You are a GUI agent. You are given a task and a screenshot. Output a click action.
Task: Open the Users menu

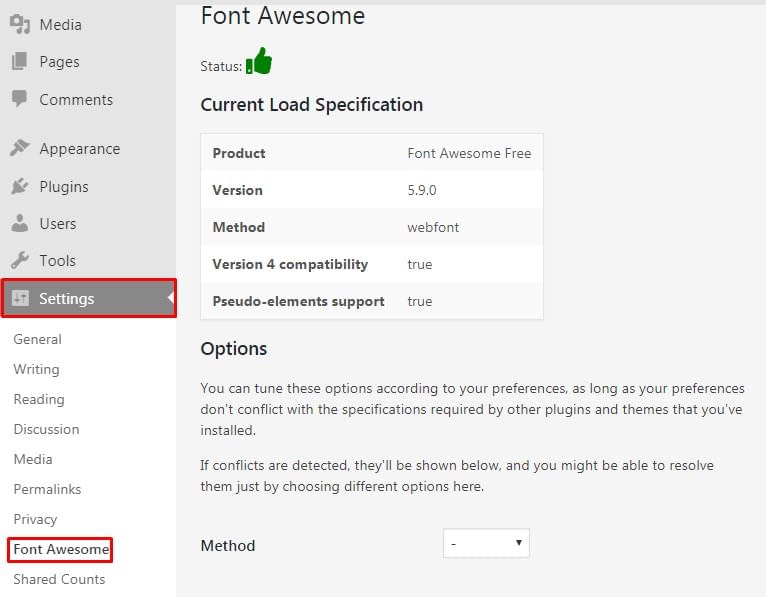click(x=58, y=223)
